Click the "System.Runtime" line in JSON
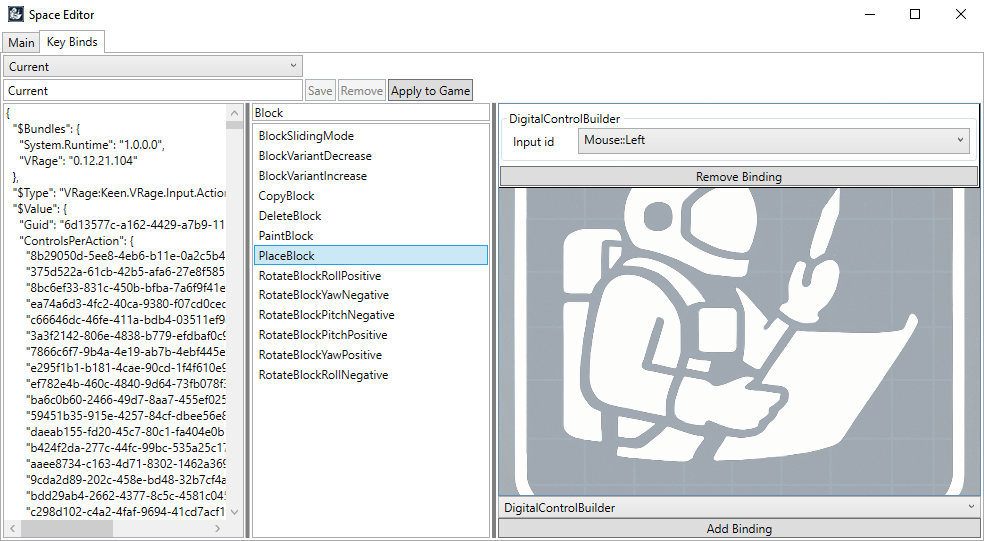The width and height of the screenshot is (984, 541). pos(91,146)
